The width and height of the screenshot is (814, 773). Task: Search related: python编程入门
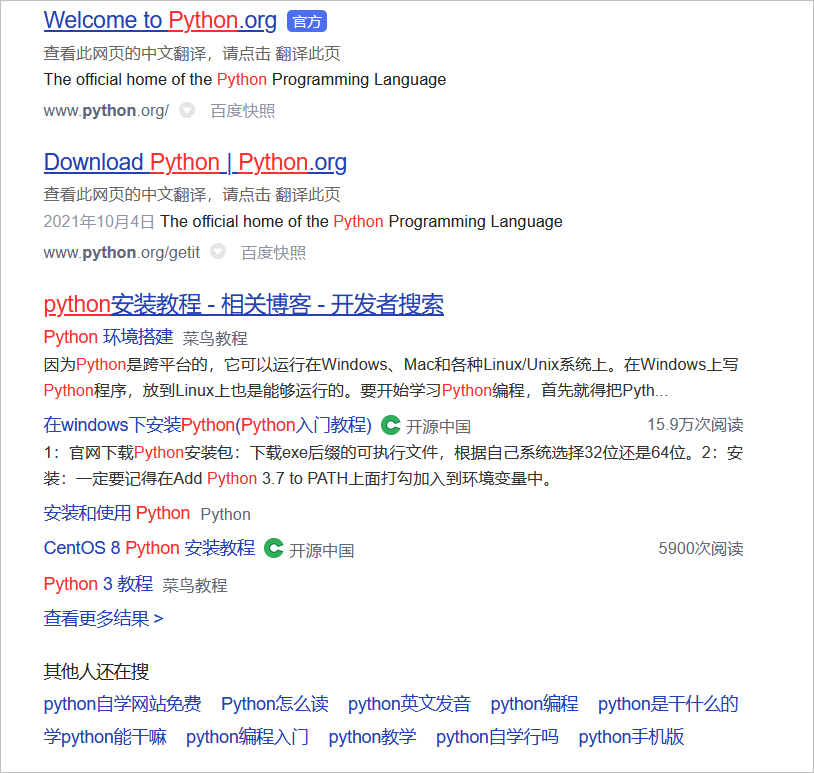pyautogui.click(x=248, y=737)
